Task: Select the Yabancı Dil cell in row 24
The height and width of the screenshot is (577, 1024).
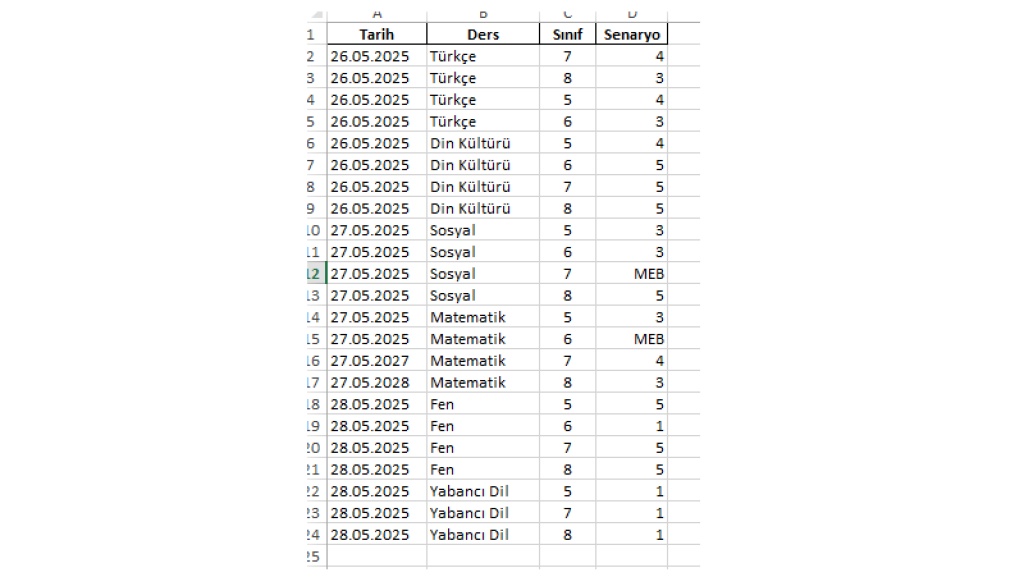Action: (483, 535)
